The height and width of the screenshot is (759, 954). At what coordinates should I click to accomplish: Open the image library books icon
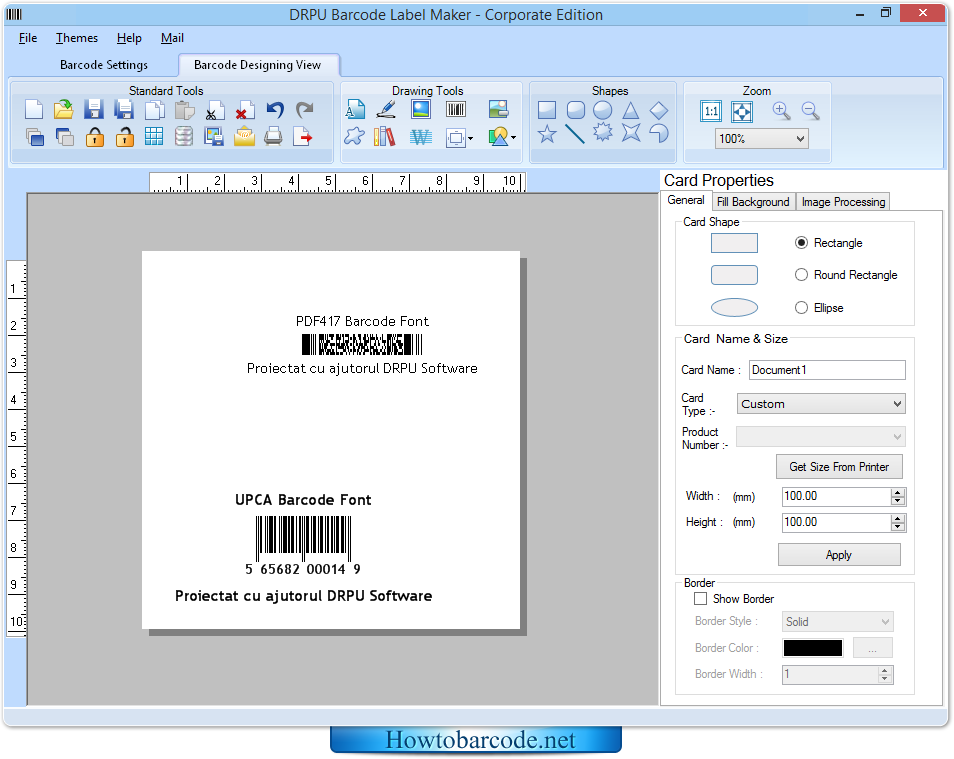[385, 137]
